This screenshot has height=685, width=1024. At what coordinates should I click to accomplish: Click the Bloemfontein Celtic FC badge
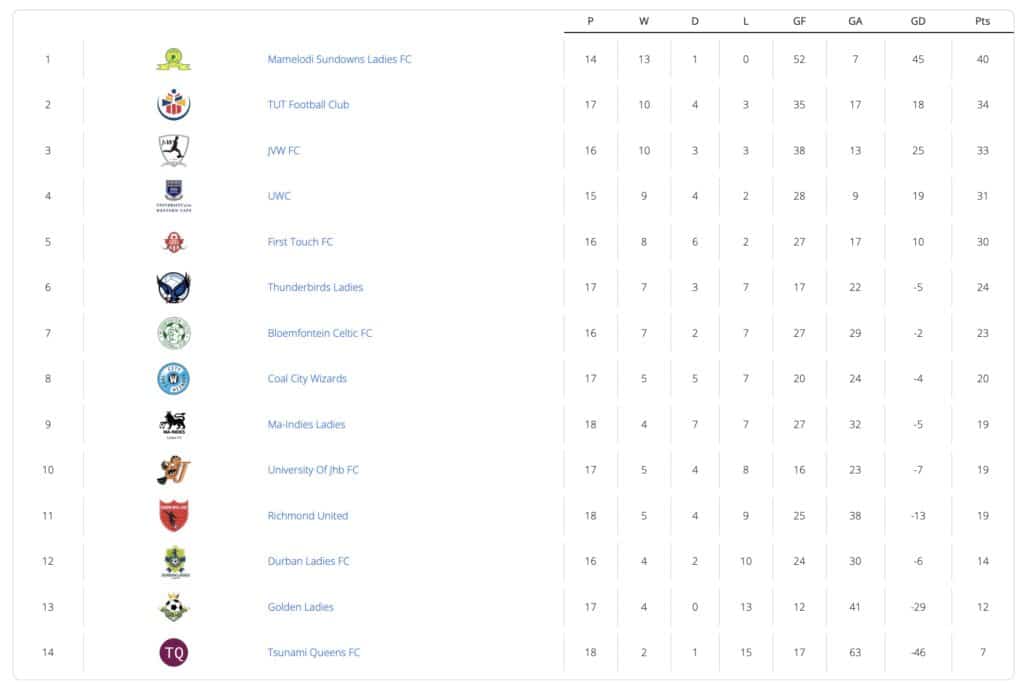pos(173,333)
